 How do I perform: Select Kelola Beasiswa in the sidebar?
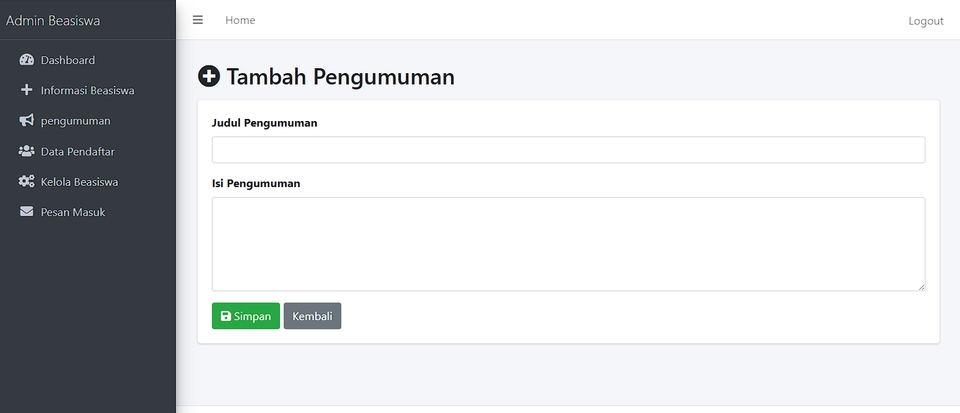click(79, 182)
